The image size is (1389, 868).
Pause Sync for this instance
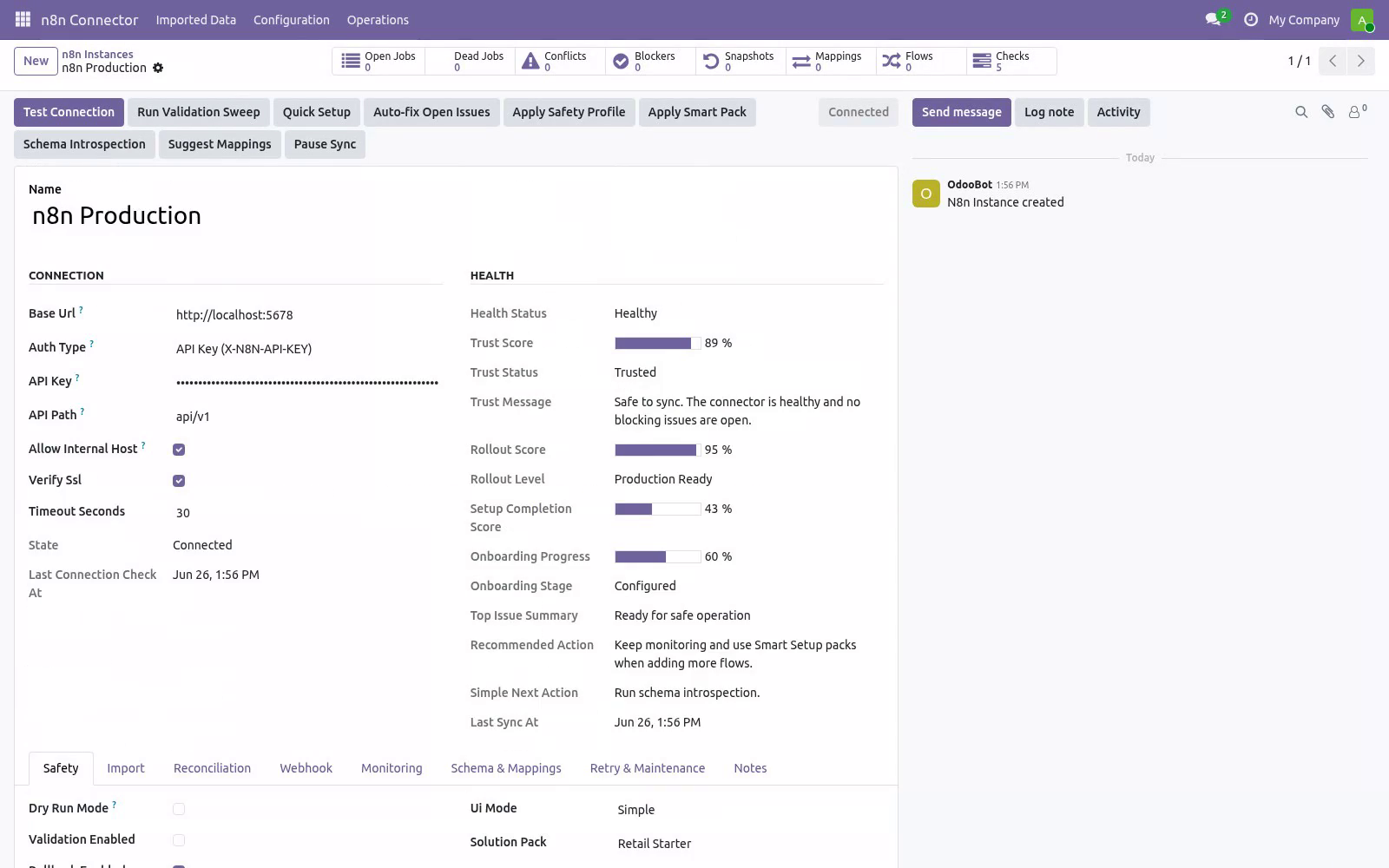(x=325, y=144)
